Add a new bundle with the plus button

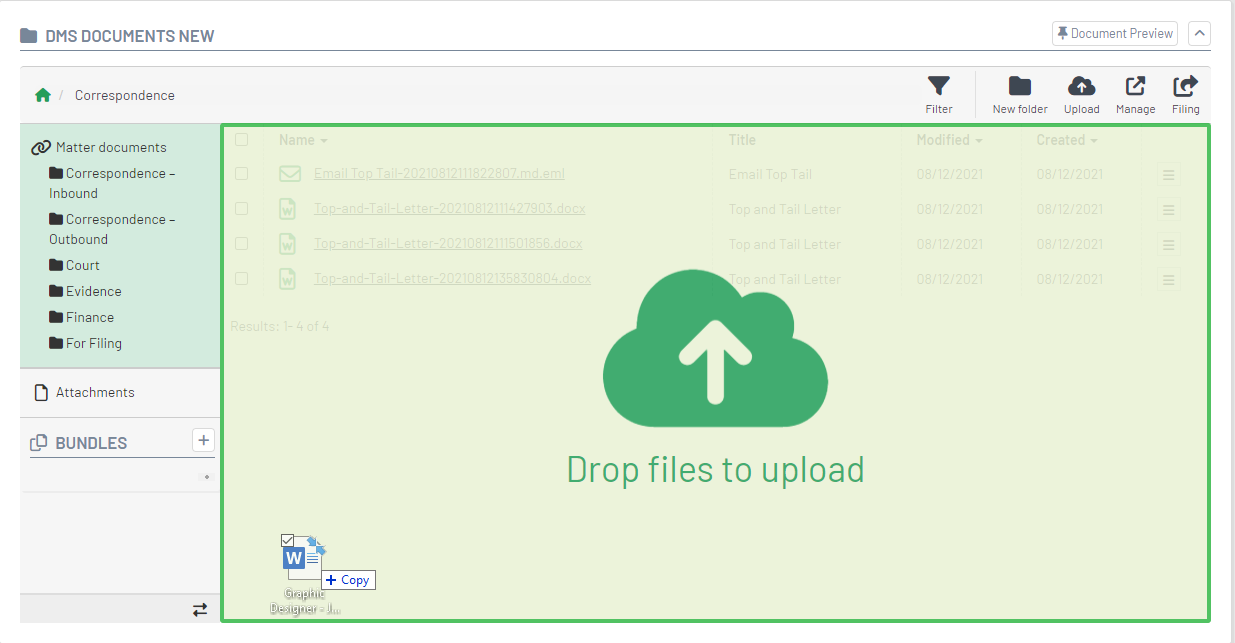click(203, 440)
